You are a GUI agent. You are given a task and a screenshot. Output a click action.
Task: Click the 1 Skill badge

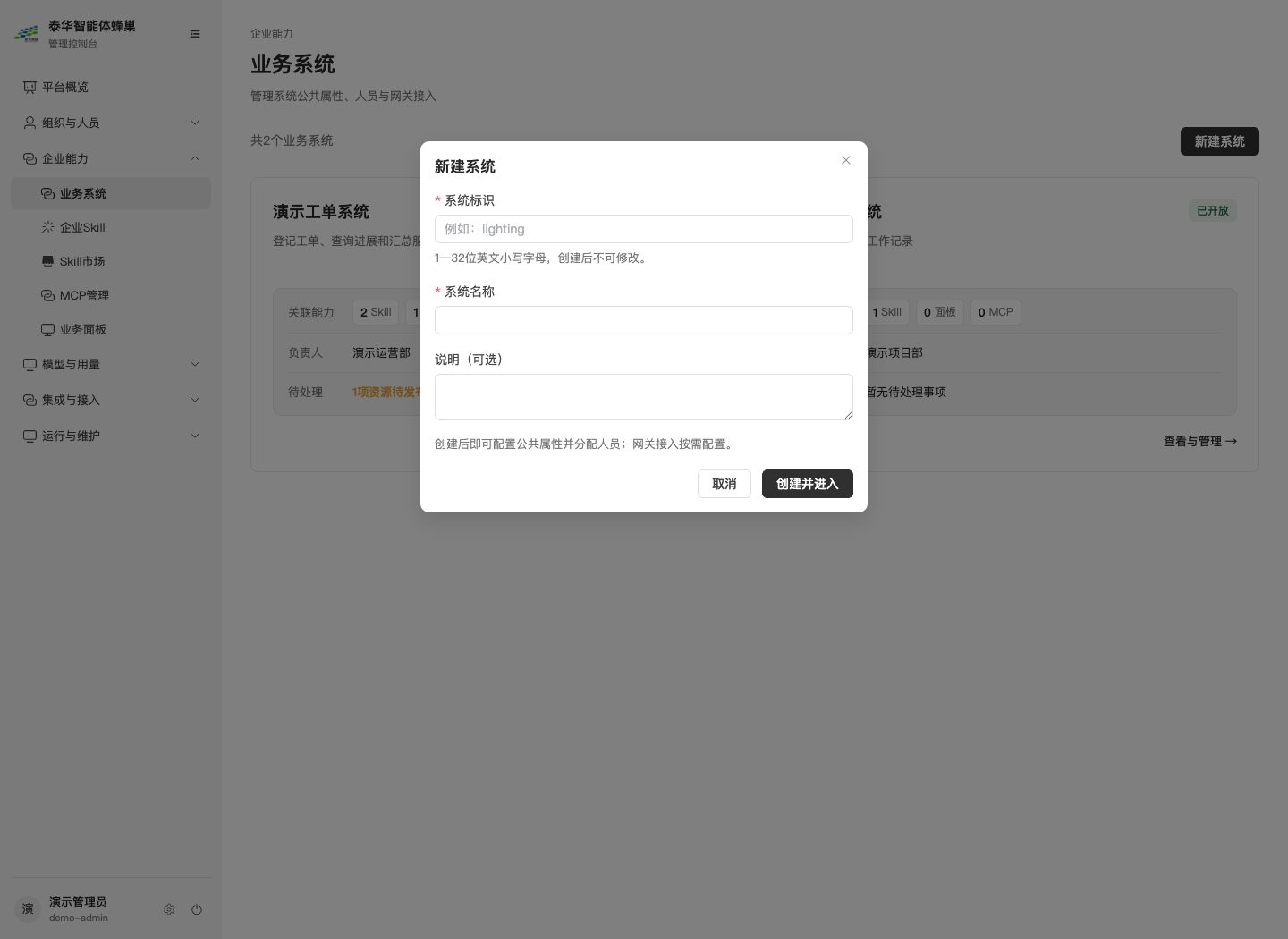[888, 312]
